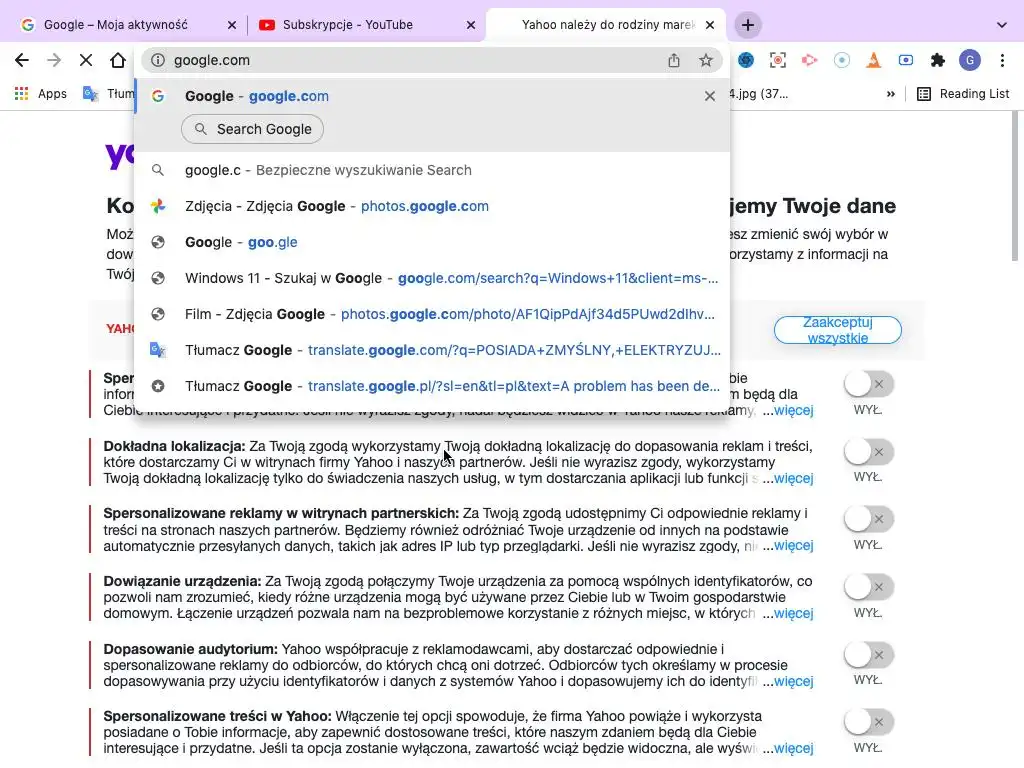The width and height of the screenshot is (1024, 768).
Task: Select Film - Zdjęcia Google suggestion
Action: click(432, 314)
